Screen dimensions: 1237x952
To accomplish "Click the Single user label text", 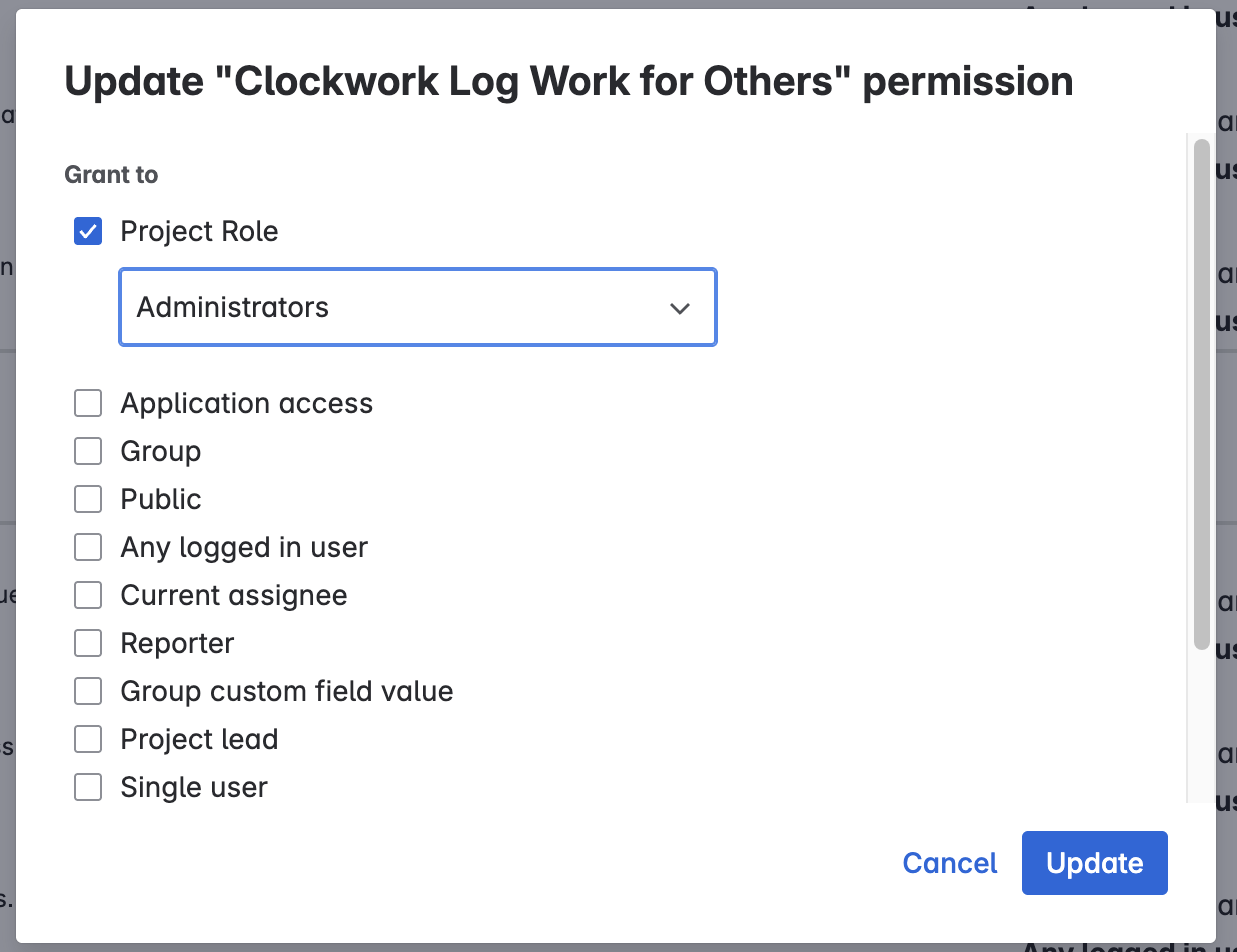I will click(194, 787).
